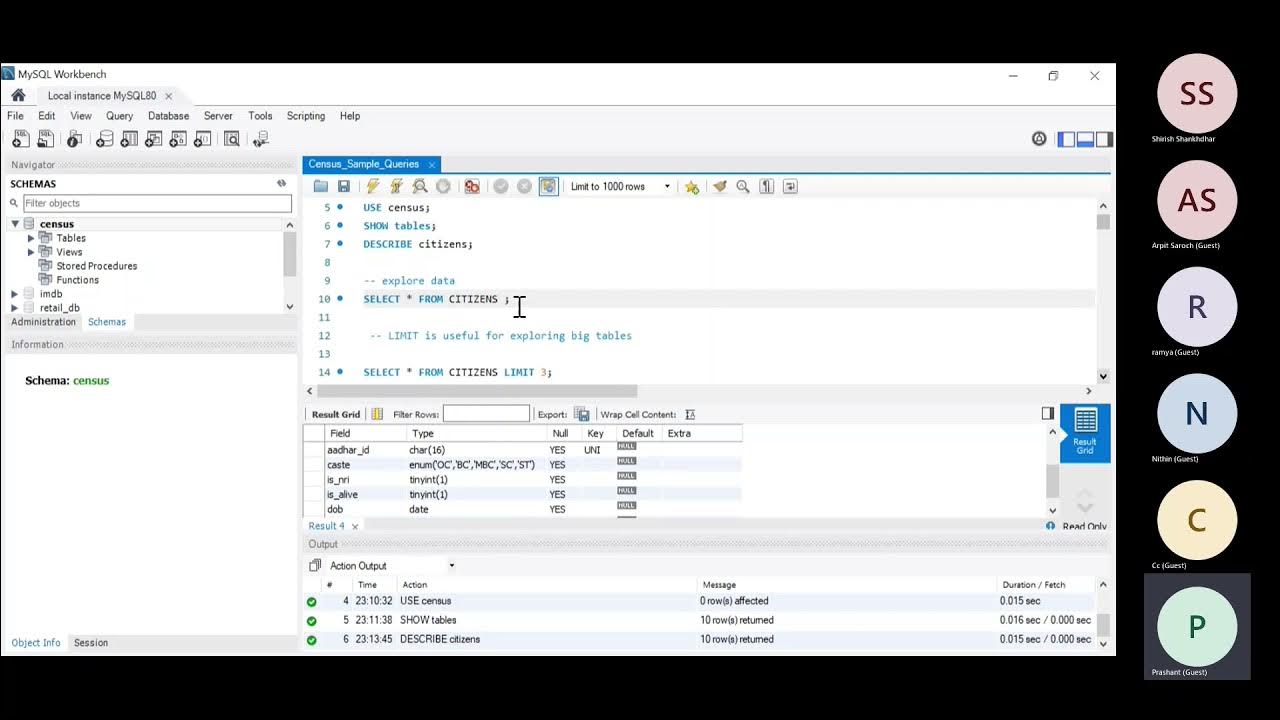Close the Local instance MySQL80 tab

pos(169,96)
